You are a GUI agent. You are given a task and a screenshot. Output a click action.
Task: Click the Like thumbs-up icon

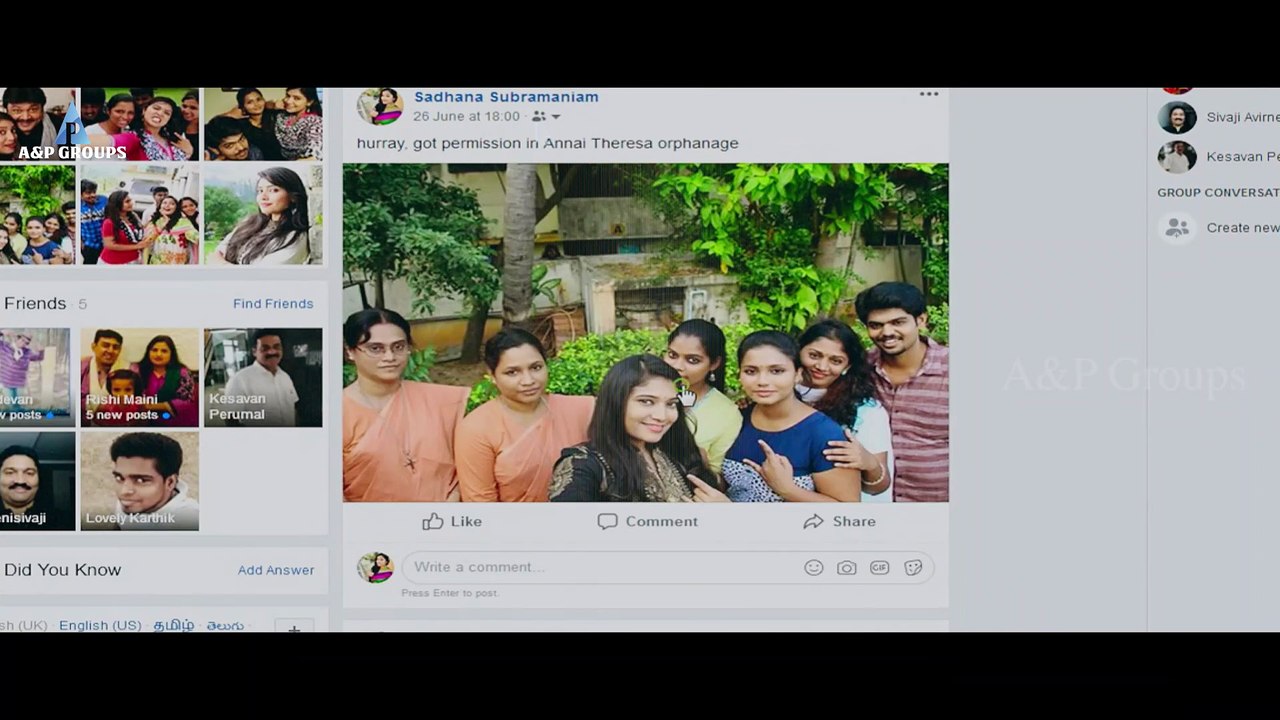click(x=433, y=521)
